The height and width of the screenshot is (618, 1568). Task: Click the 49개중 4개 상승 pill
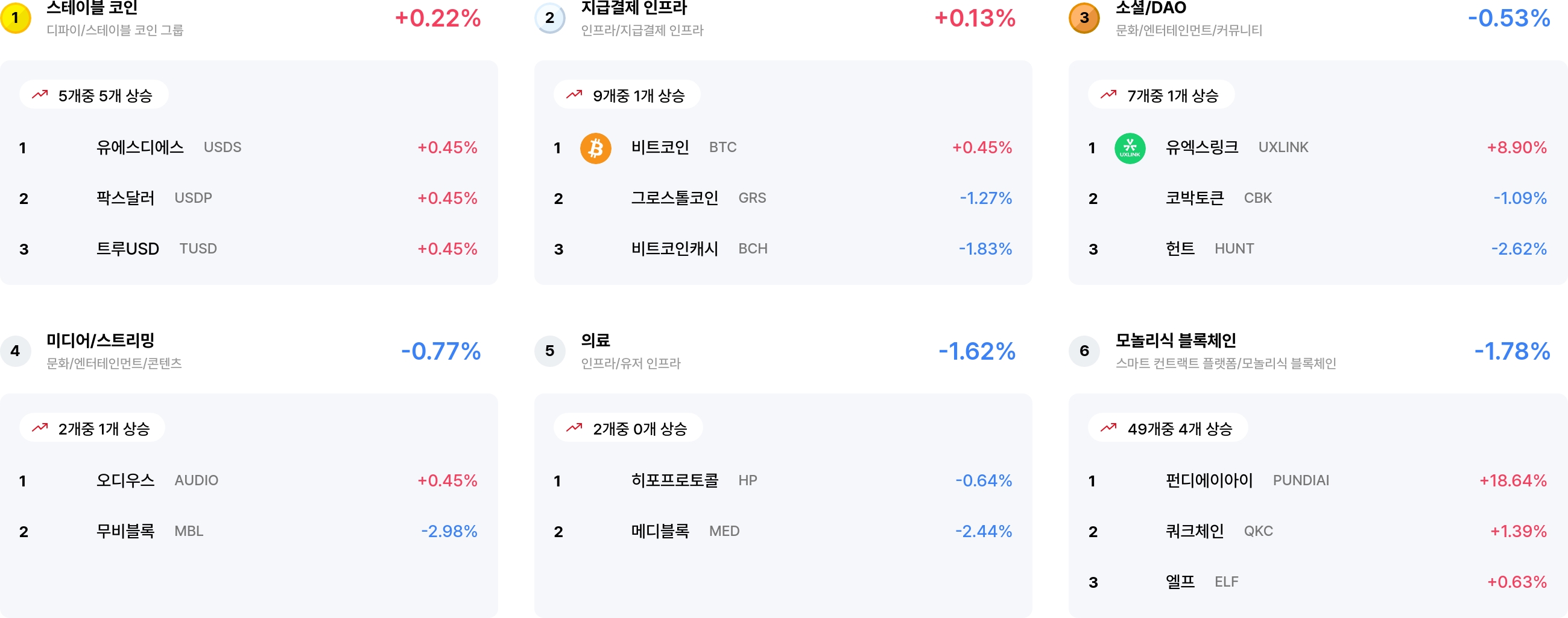(1168, 428)
